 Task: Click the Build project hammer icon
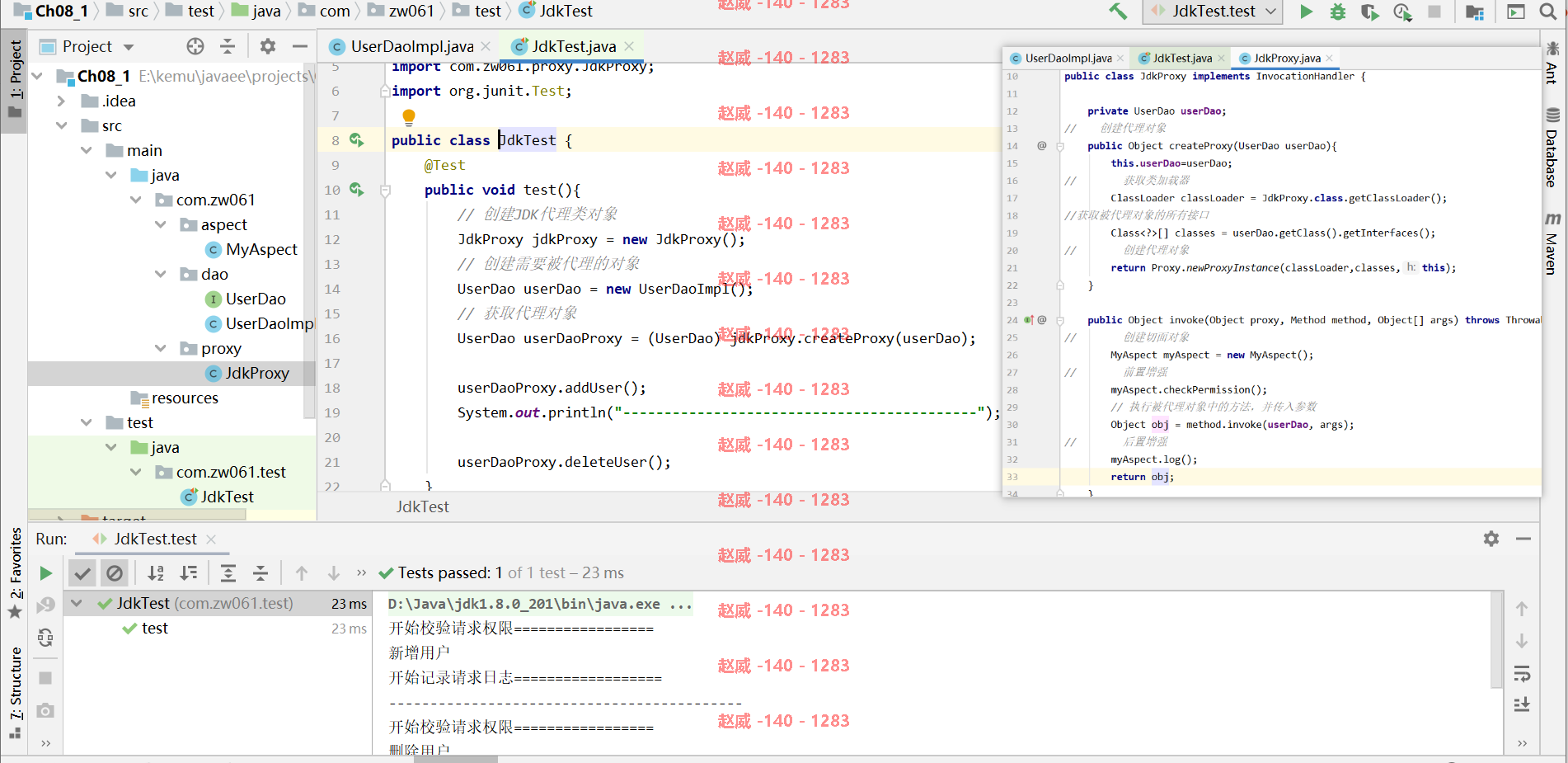click(x=1117, y=12)
